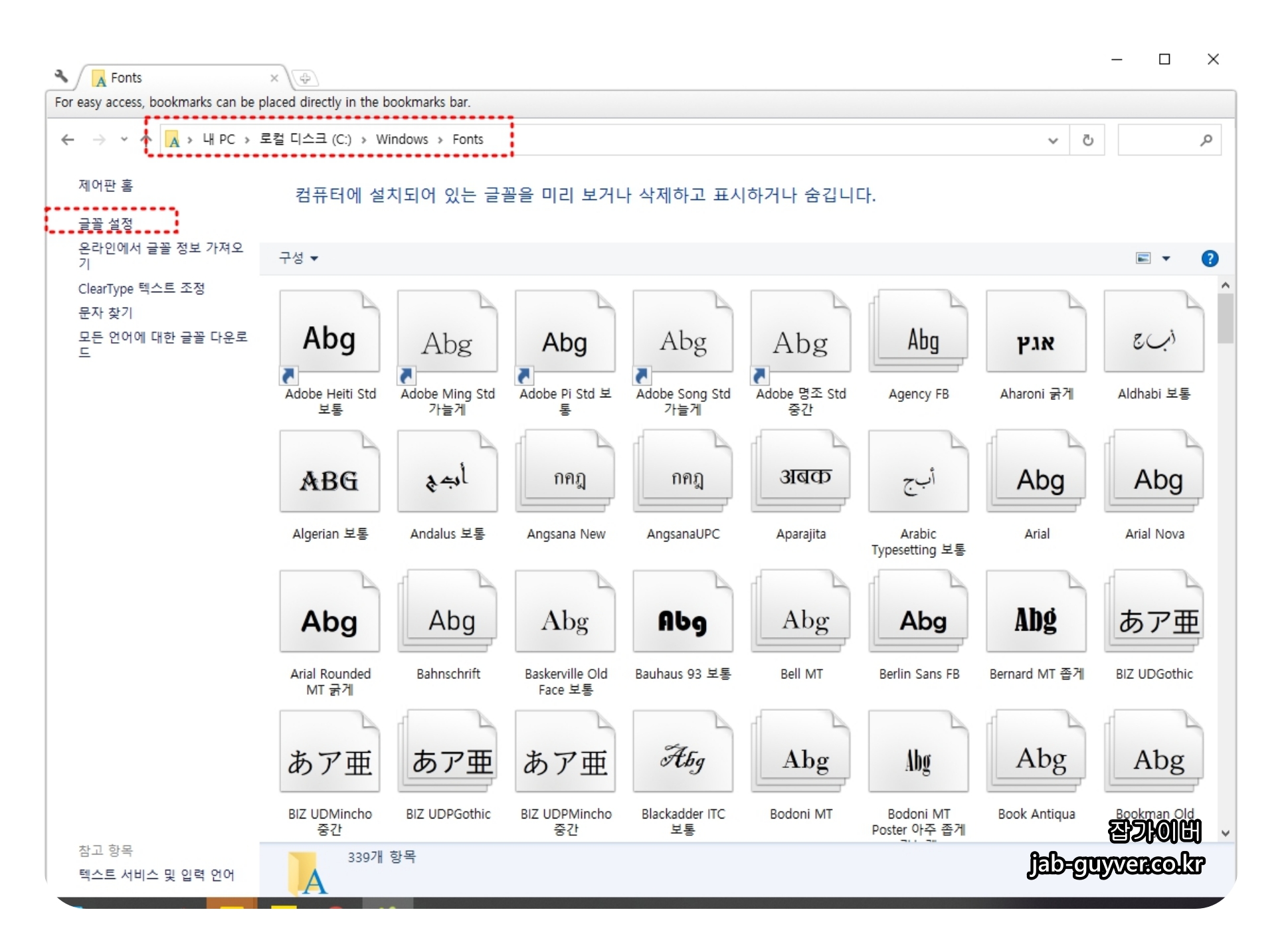Screen dimensions: 1282x952
Task: Open the address bar history dropdown
Action: [x=1053, y=140]
